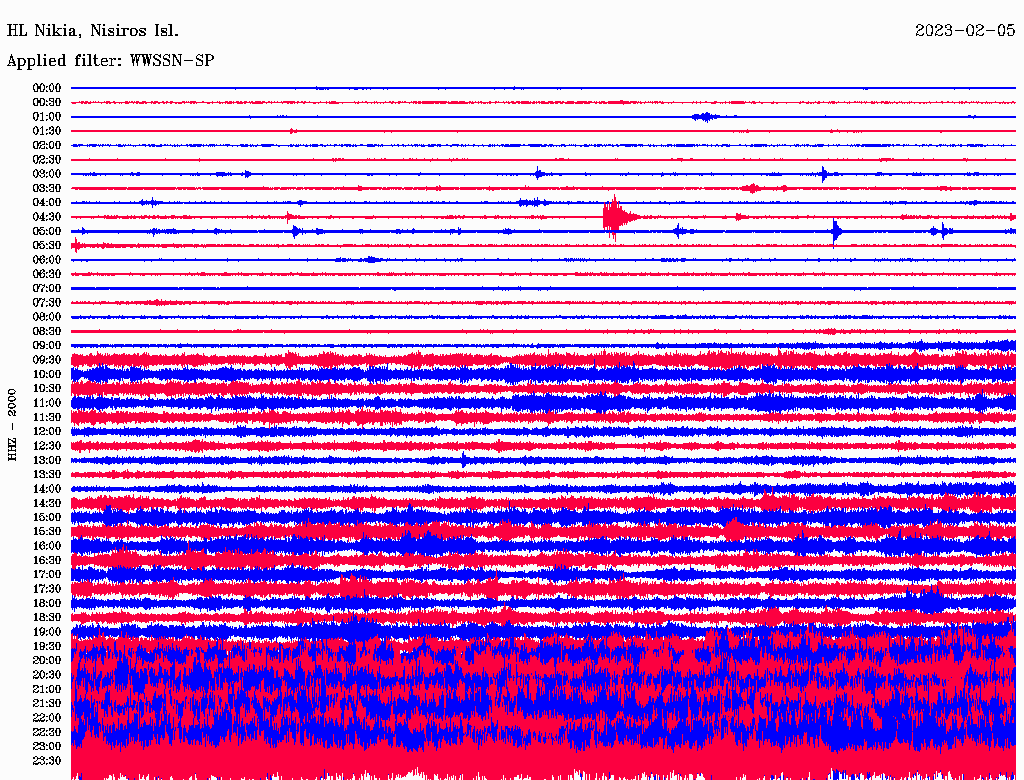Select the 15:00 time label

[x=46, y=517]
